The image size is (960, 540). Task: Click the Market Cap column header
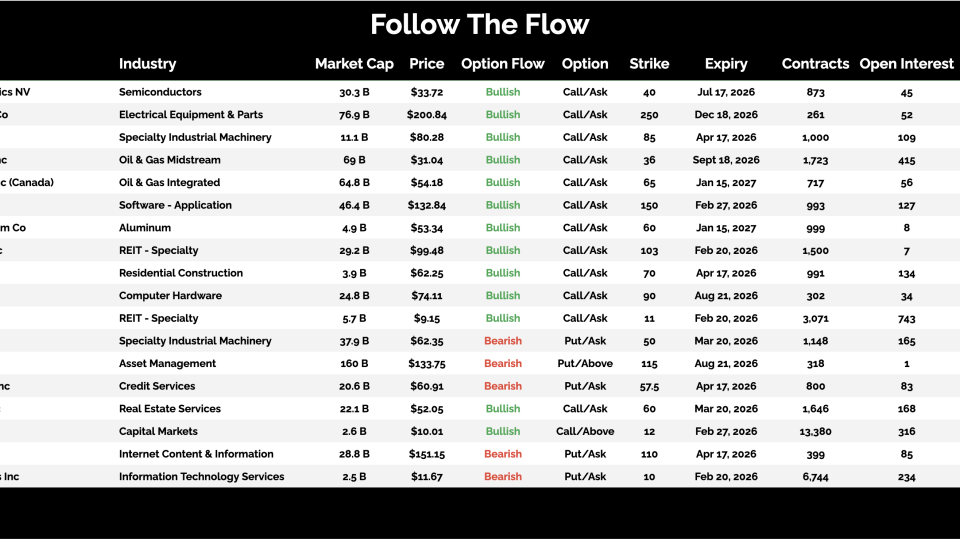pyautogui.click(x=354, y=64)
